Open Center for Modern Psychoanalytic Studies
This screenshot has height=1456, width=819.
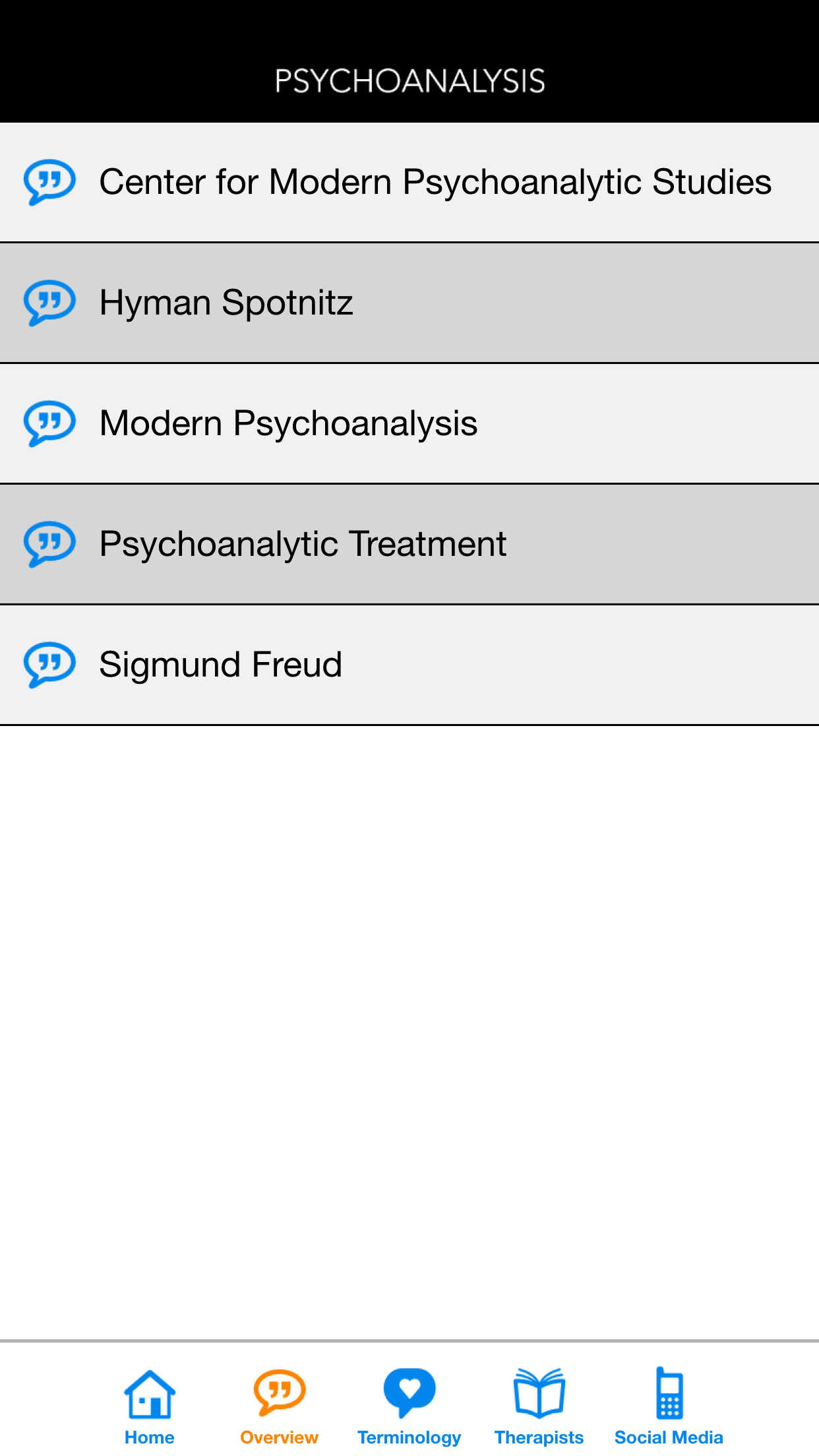pos(409,181)
